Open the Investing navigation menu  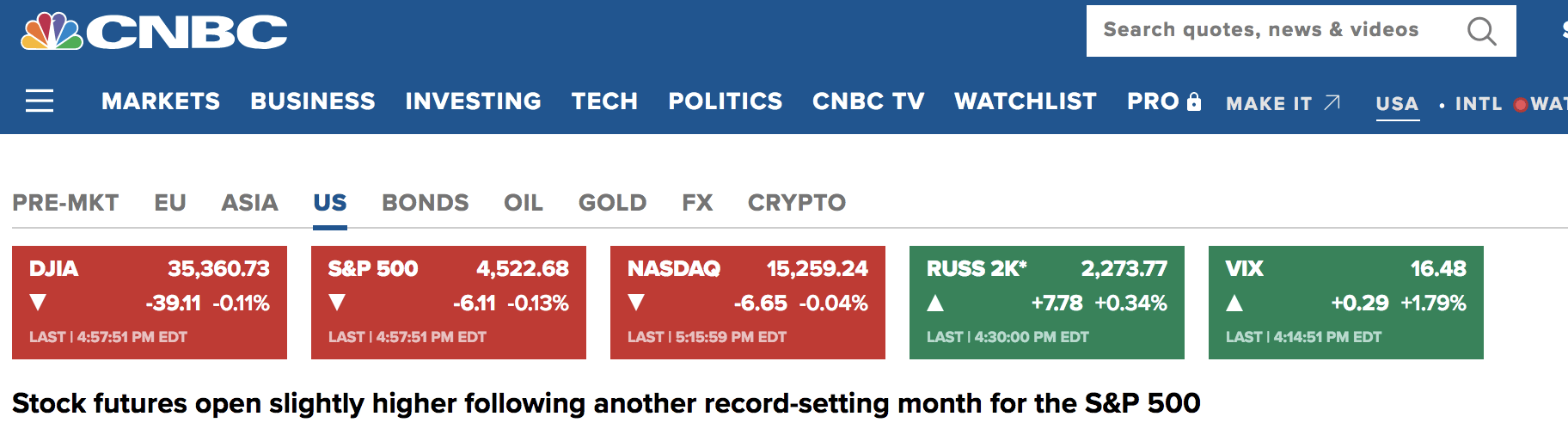tap(473, 101)
